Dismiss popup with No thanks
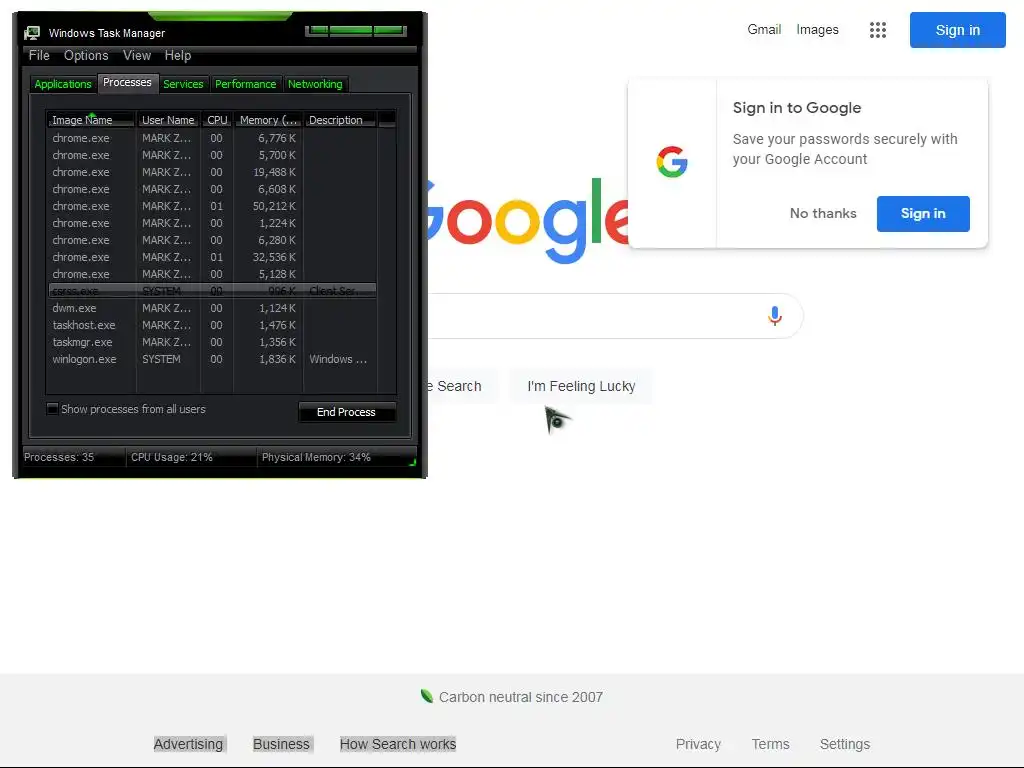 [x=823, y=214]
